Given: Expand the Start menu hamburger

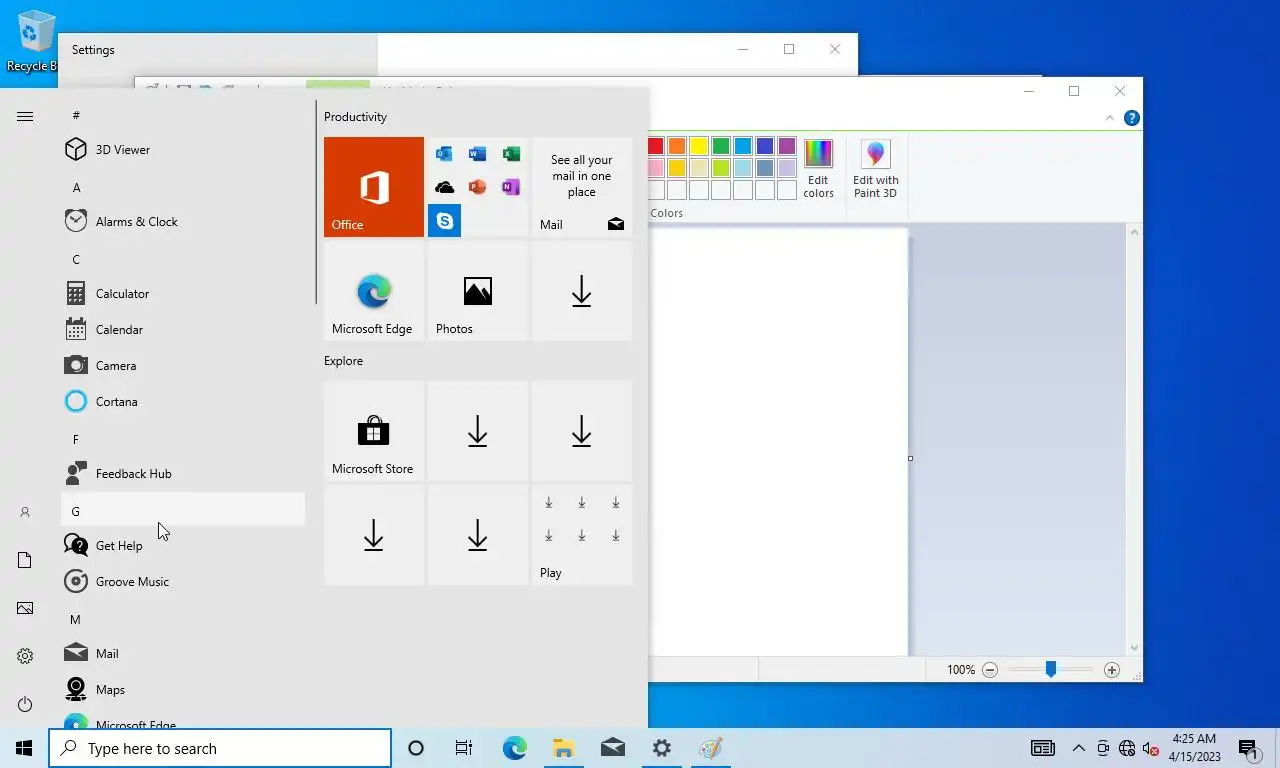Looking at the screenshot, I should click(x=25, y=117).
